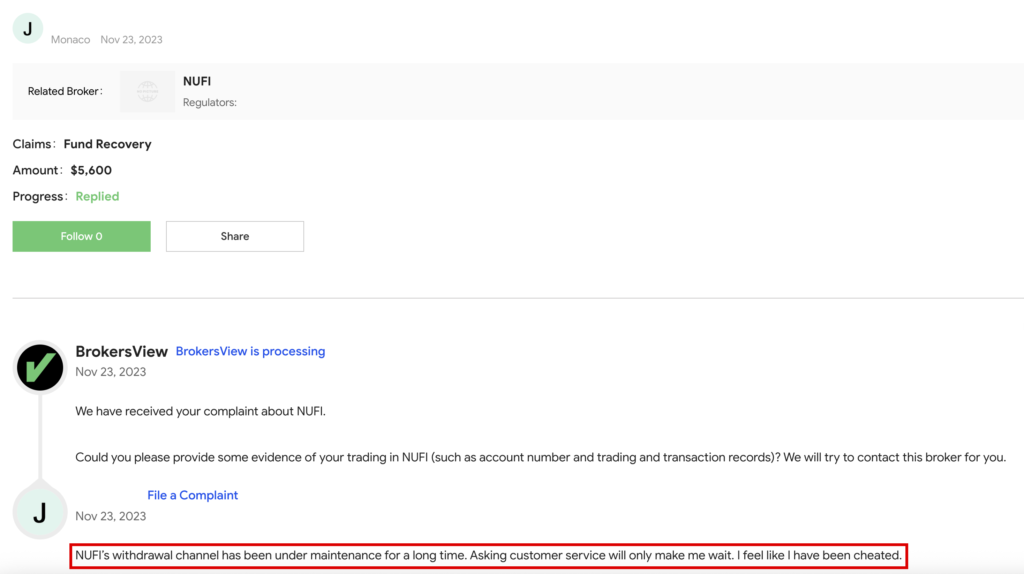
Task: Click the sentence asking for trading evidence
Action: pyautogui.click(x=540, y=457)
